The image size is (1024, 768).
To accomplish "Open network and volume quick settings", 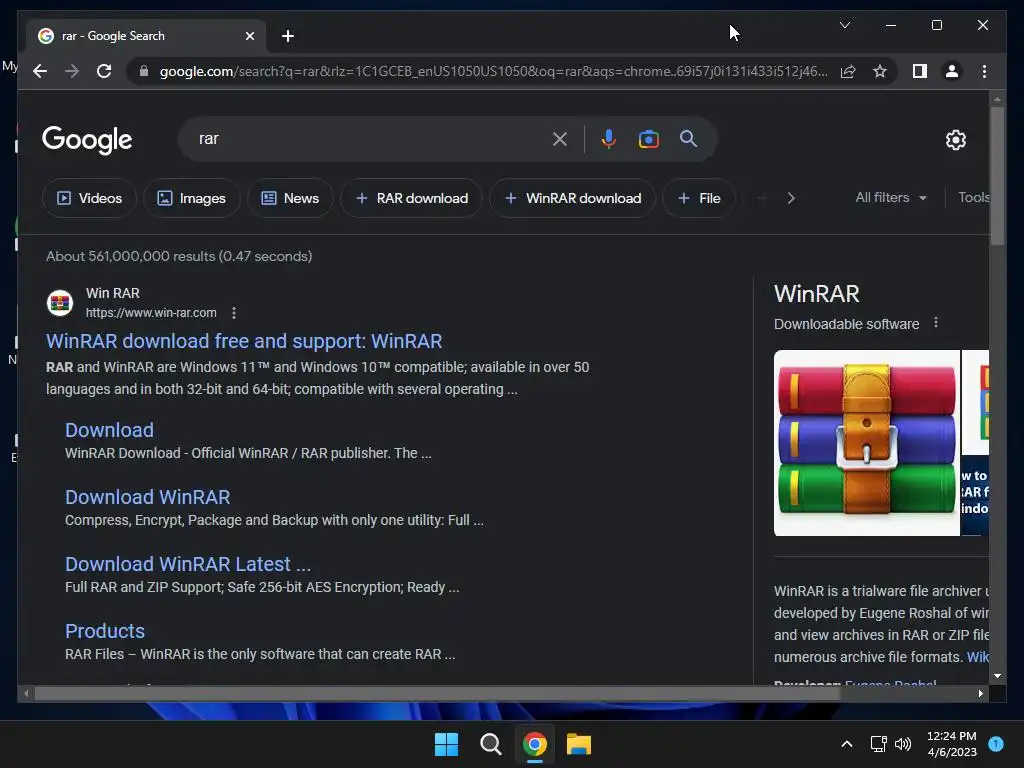I will [891, 744].
